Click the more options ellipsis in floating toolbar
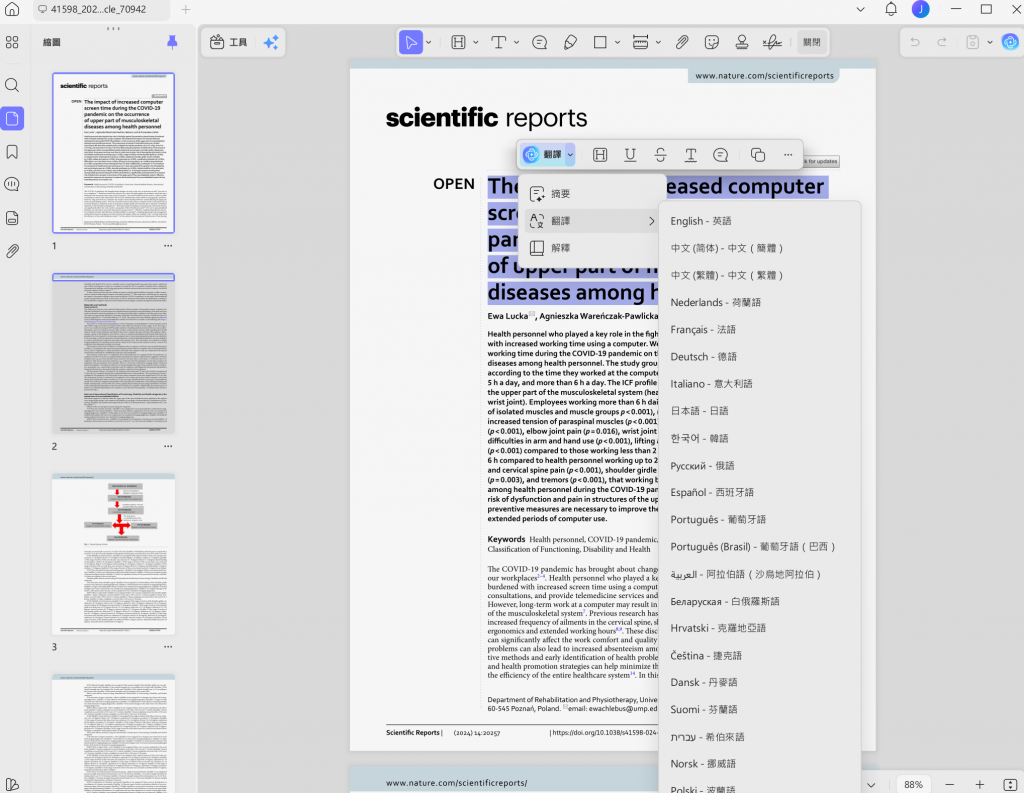This screenshot has height=793, width=1024. pyautogui.click(x=788, y=155)
